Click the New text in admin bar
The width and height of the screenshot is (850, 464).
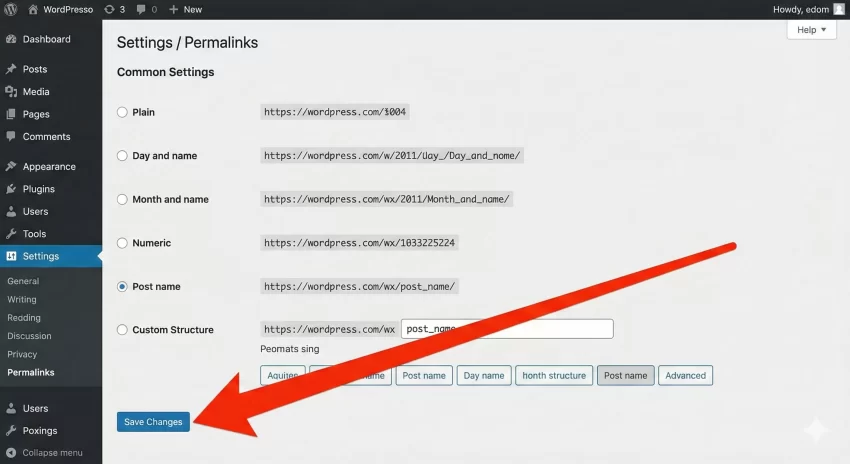[193, 9]
